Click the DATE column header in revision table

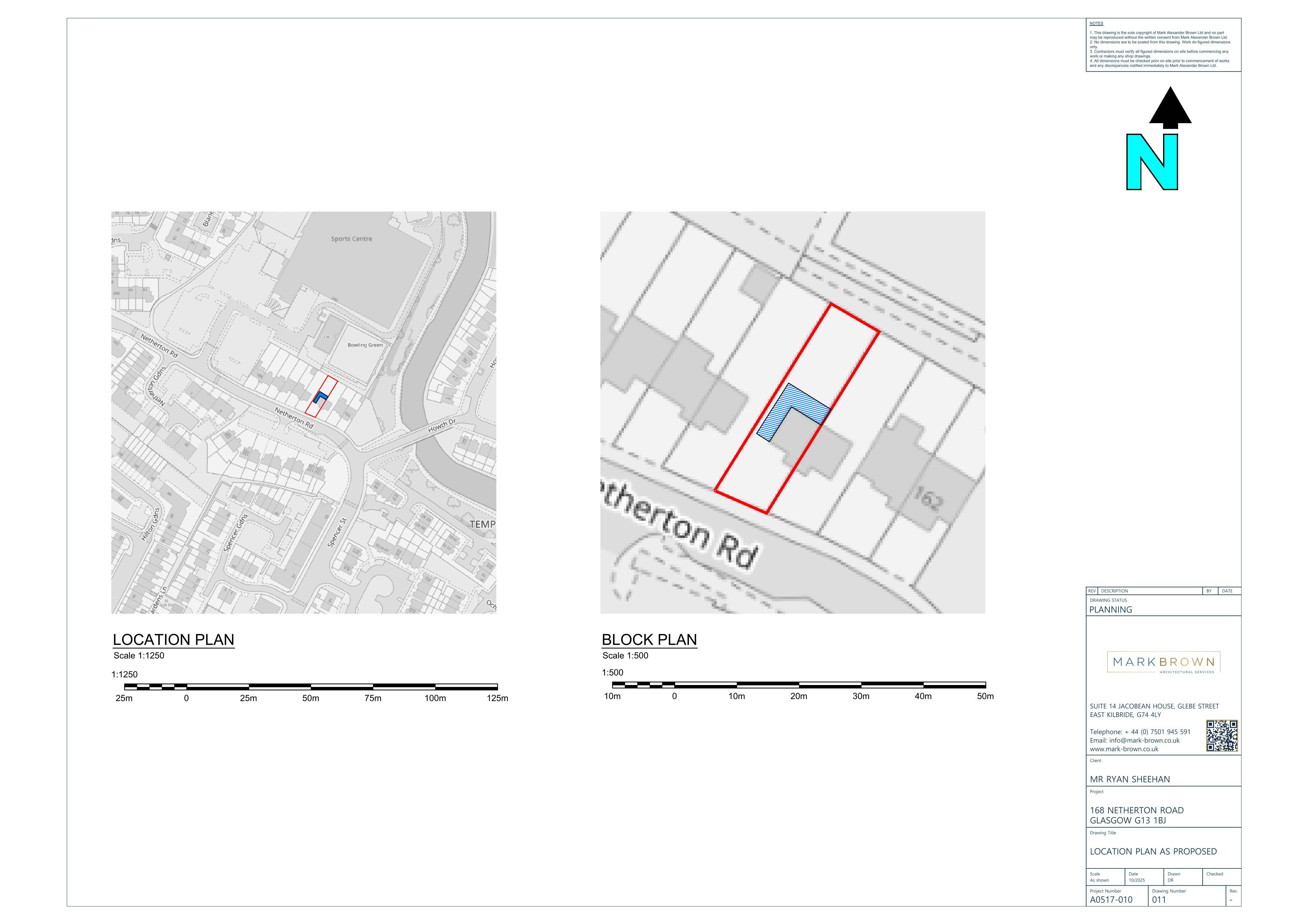pos(1227,591)
